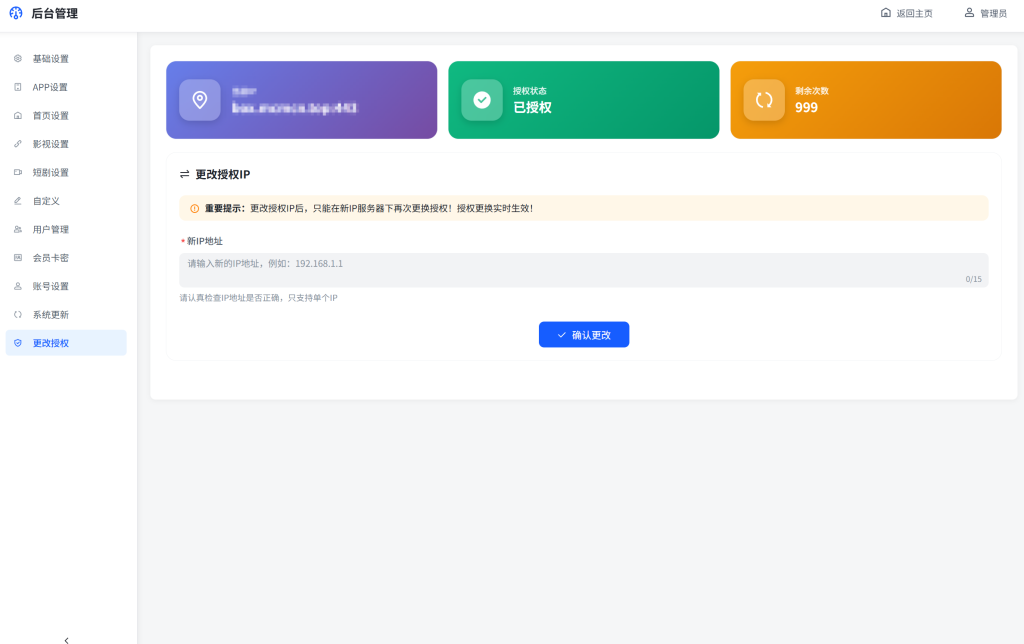Viewport: 1024px width, 644px height.
Task: Click the 授权状态 label on green card
Action: click(530, 91)
